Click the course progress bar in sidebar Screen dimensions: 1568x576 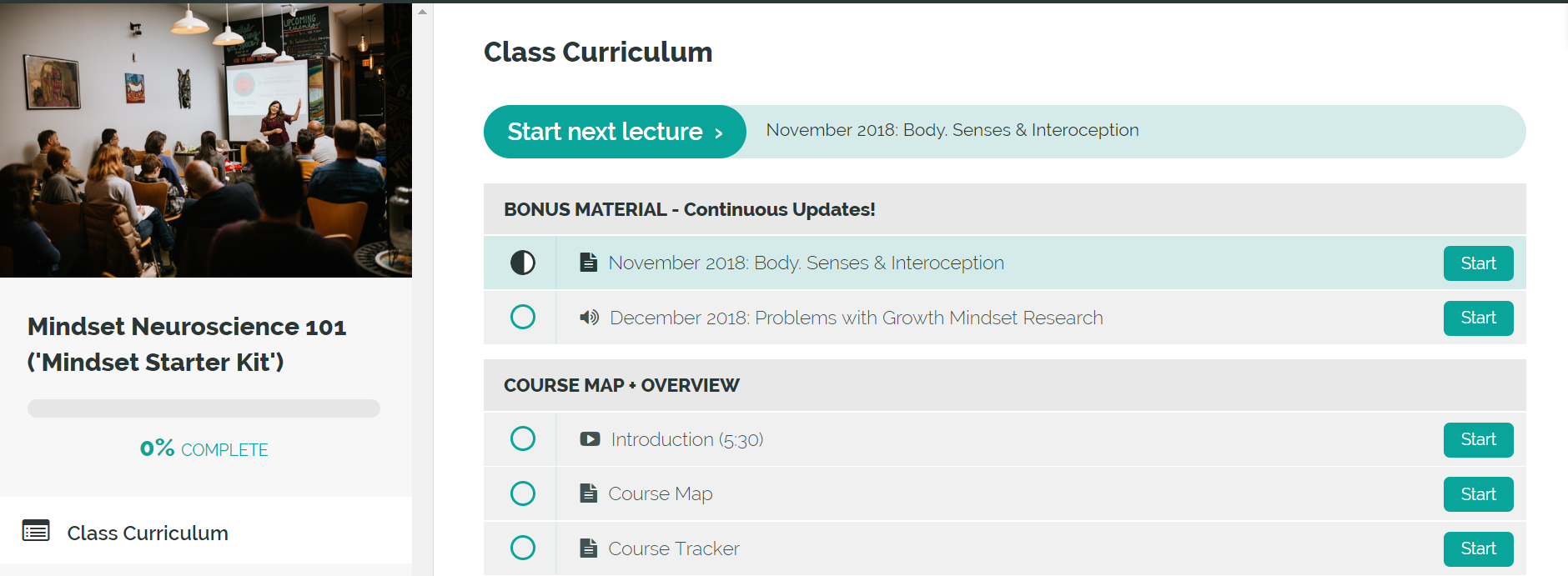point(204,408)
